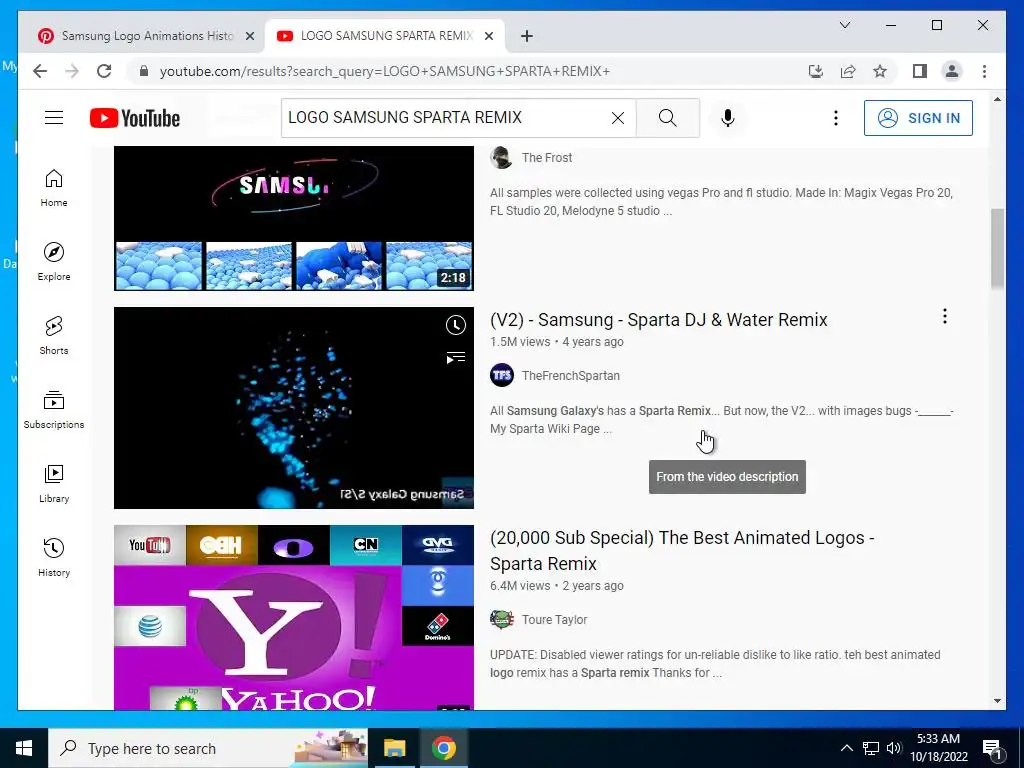
Task: Open Chrome's three-dot menu
Action: point(984,71)
